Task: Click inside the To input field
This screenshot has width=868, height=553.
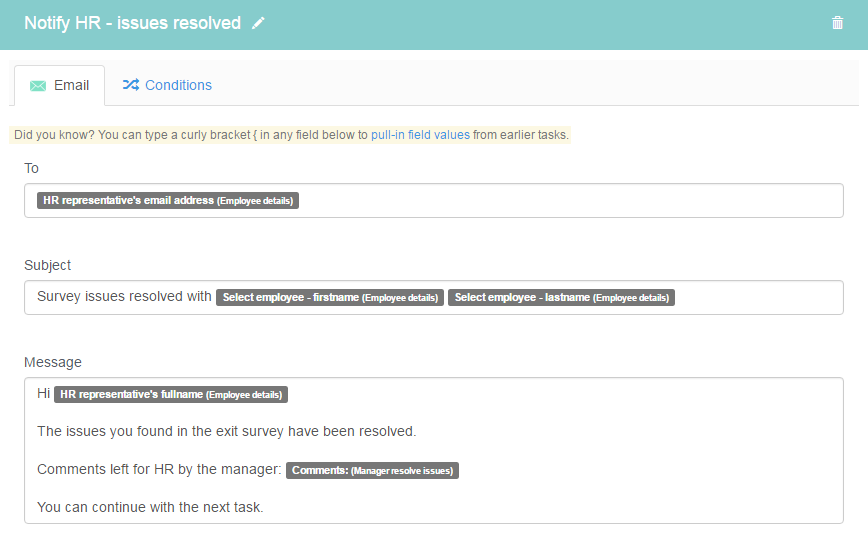Action: tap(433, 200)
